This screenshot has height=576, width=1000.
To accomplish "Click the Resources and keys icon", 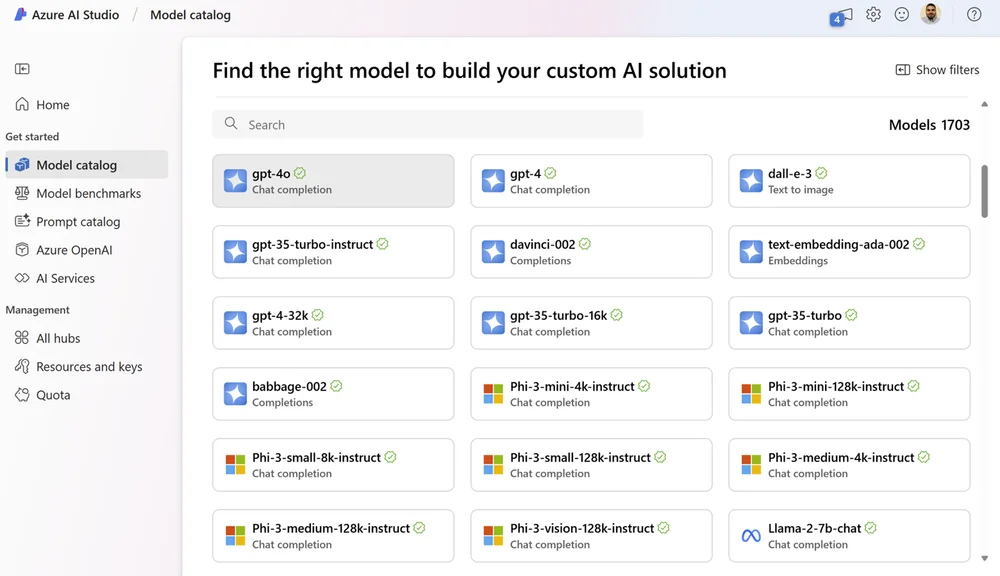I will (22, 366).
